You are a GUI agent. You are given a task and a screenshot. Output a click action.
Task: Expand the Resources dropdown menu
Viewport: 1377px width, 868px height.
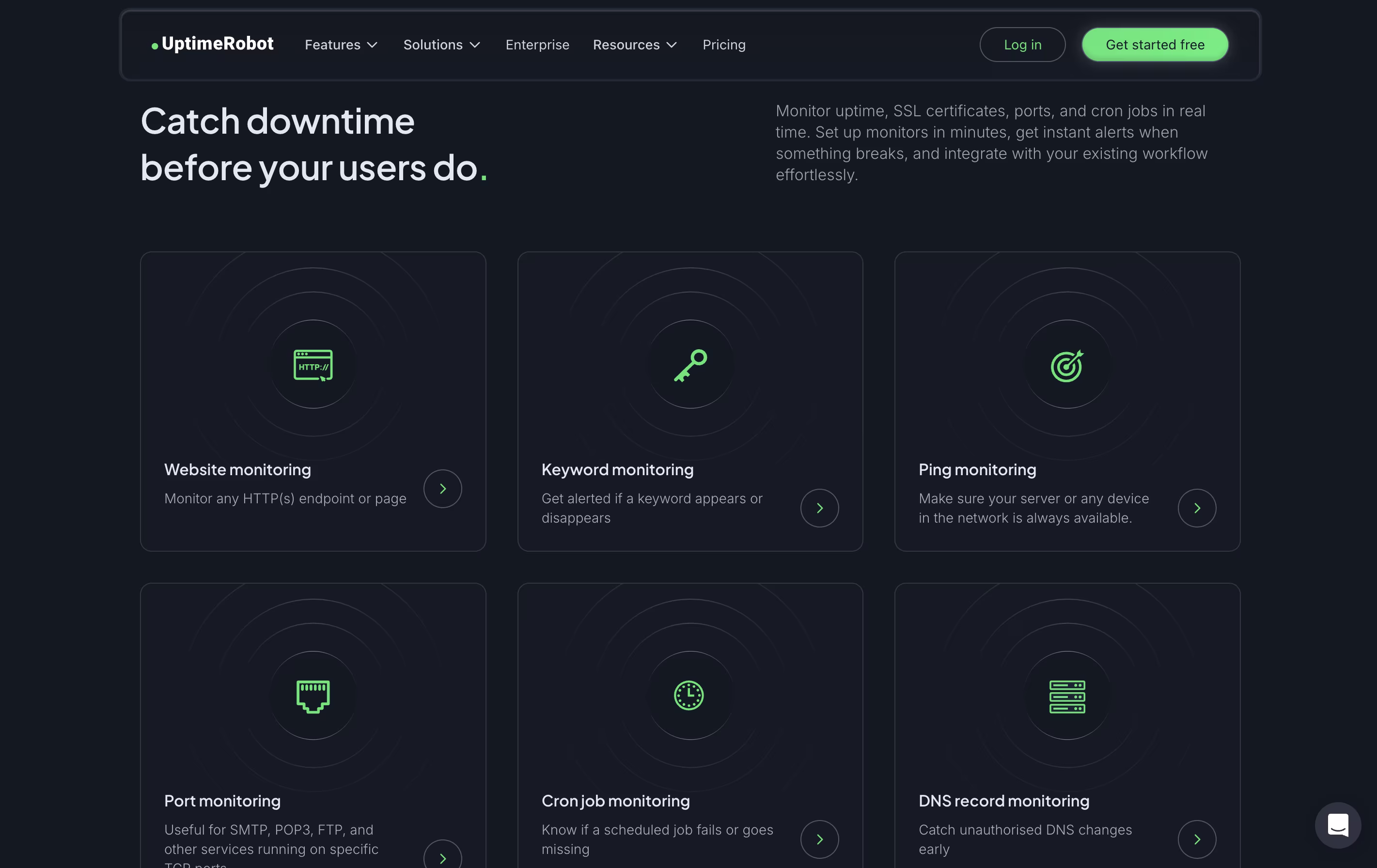pyautogui.click(x=635, y=45)
